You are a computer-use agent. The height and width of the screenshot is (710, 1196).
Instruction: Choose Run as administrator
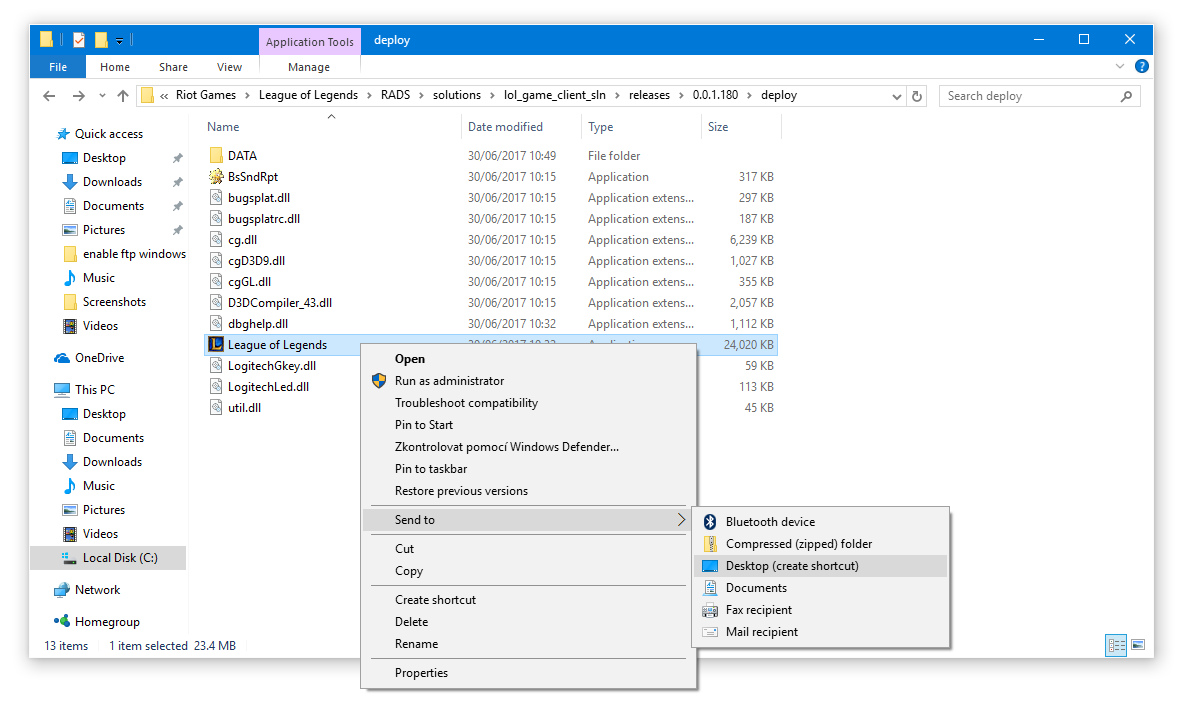(449, 381)
